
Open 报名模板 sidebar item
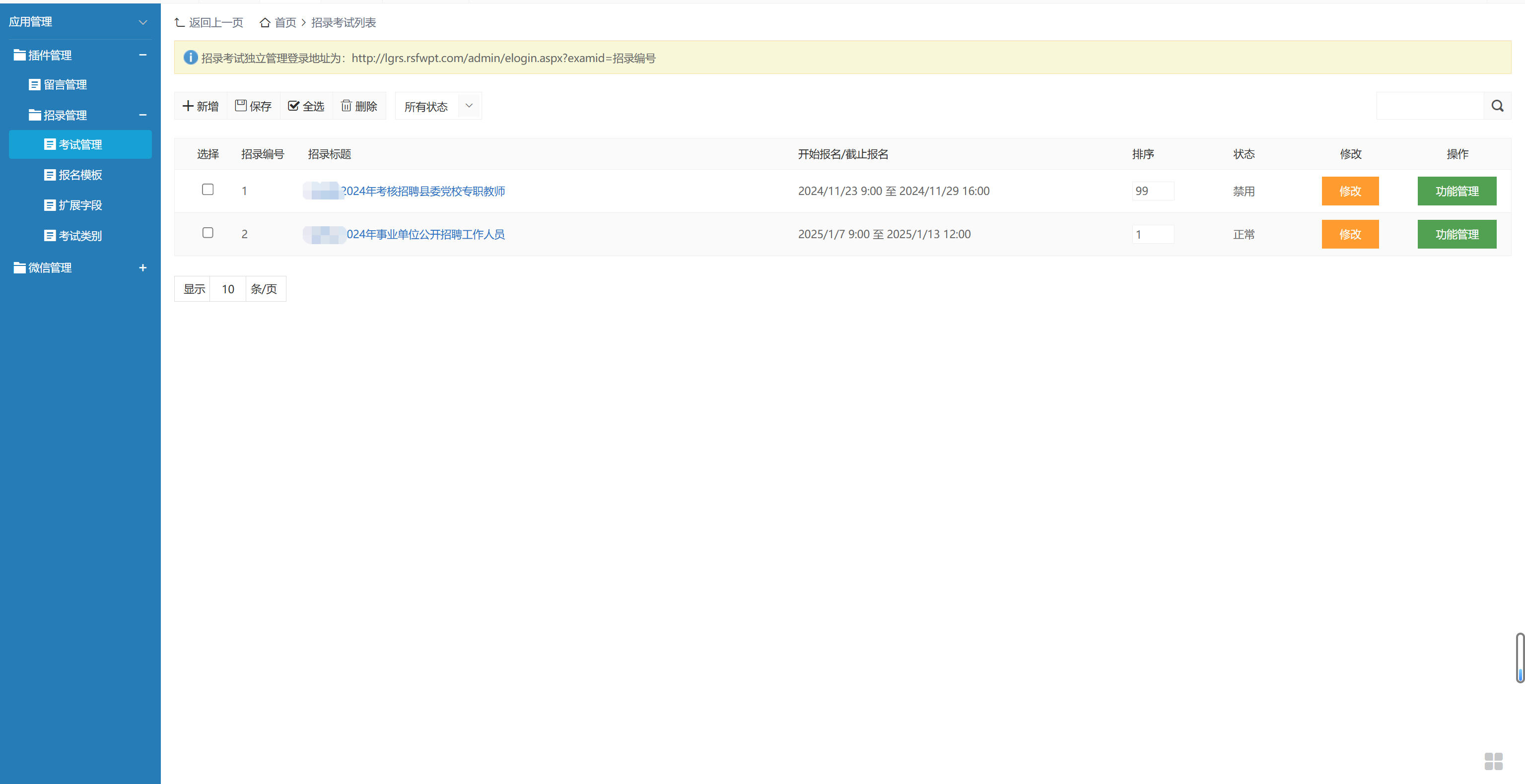point(80,175)
